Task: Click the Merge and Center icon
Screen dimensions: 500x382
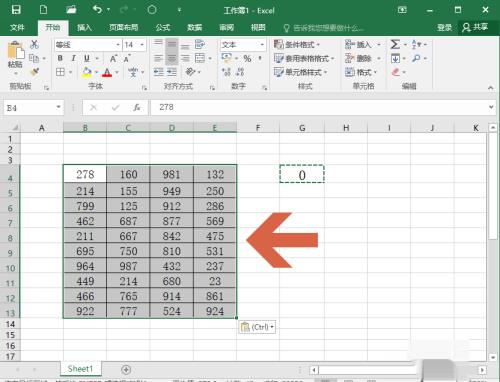Action: click(x=200, y=58)
